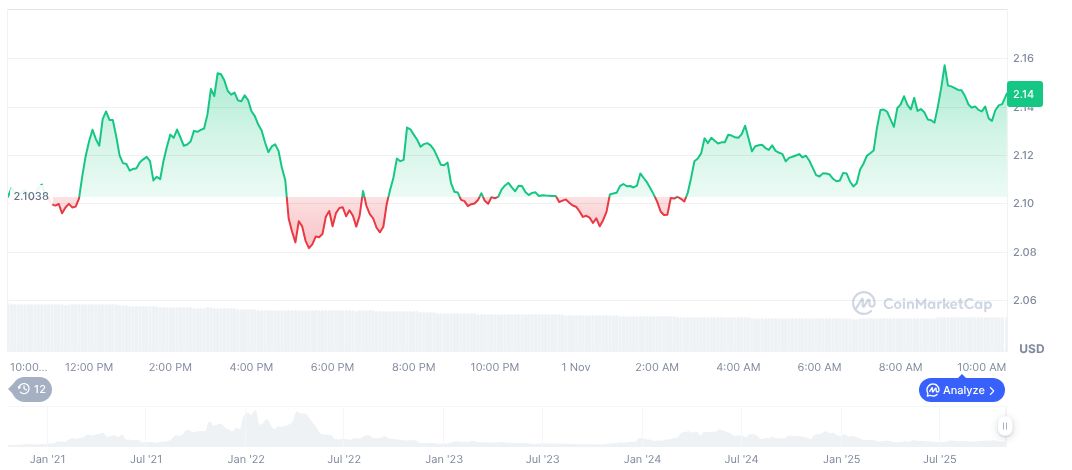Click the range navigator handle at the right edge
Image resolution: width=1072 pixels, height=470 pixels.
point(1004,427)
